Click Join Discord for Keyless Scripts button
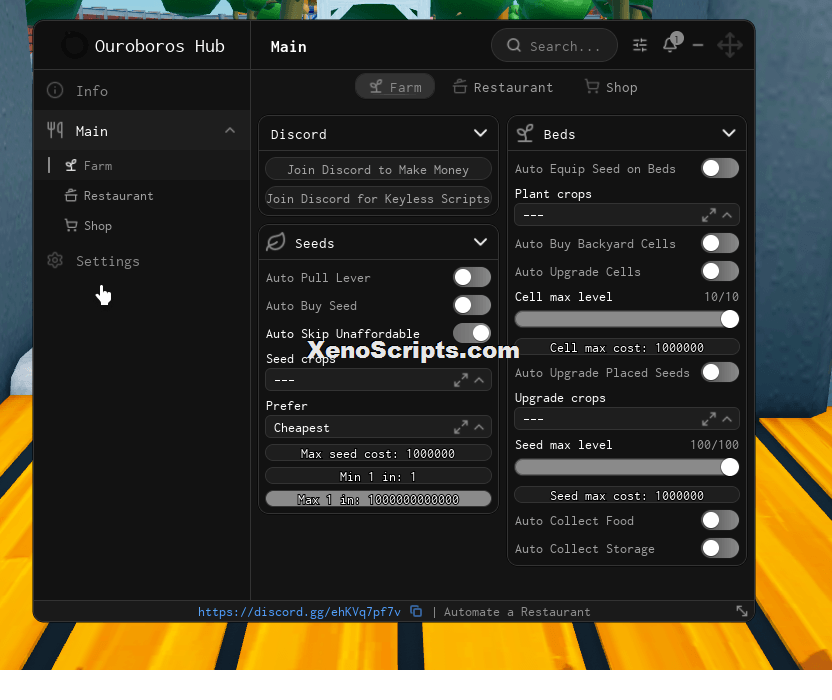832x700 pixels. click(x=378, y=198)
